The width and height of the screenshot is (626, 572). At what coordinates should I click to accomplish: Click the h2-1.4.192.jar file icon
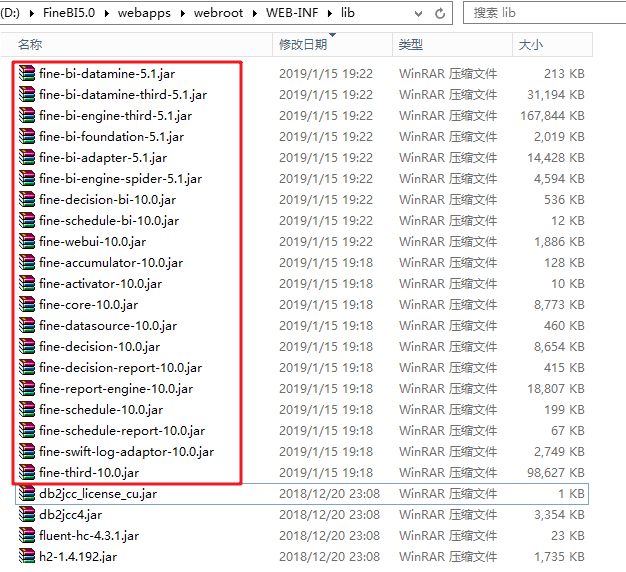(27, 556)
